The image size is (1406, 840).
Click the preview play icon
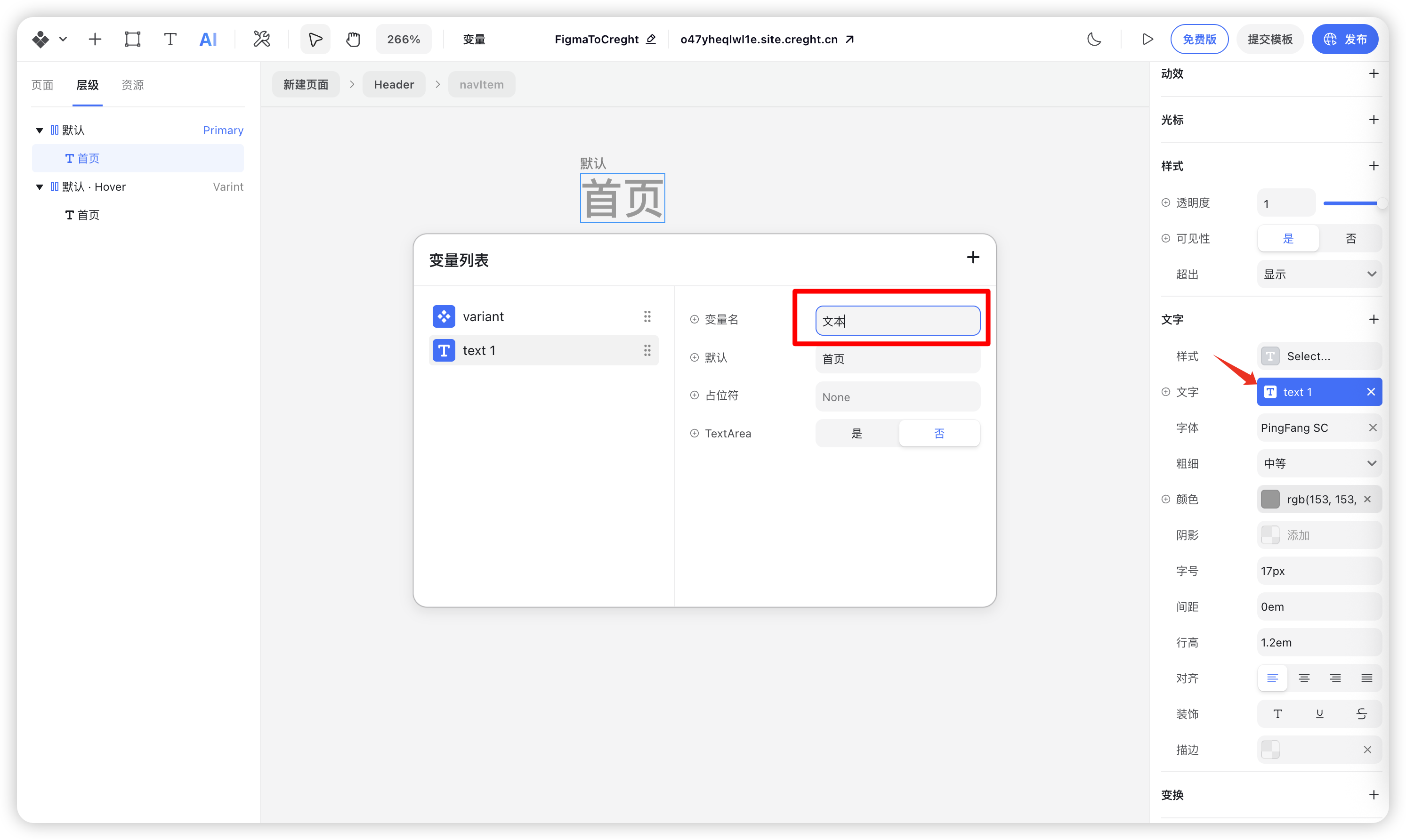[x=1147, y=39]
